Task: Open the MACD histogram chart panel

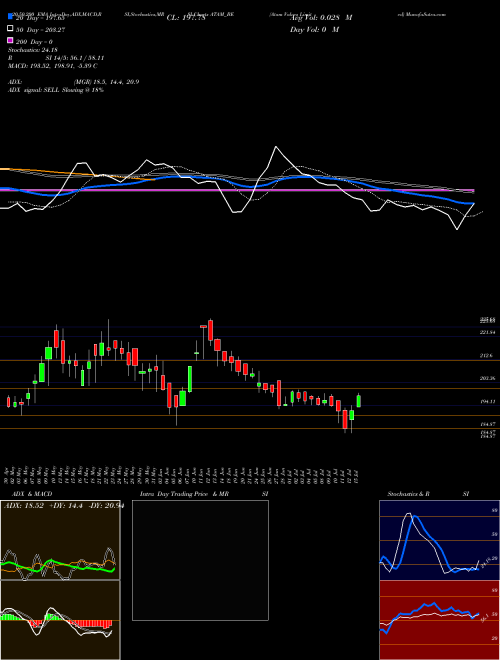Action: coord(60,620)
